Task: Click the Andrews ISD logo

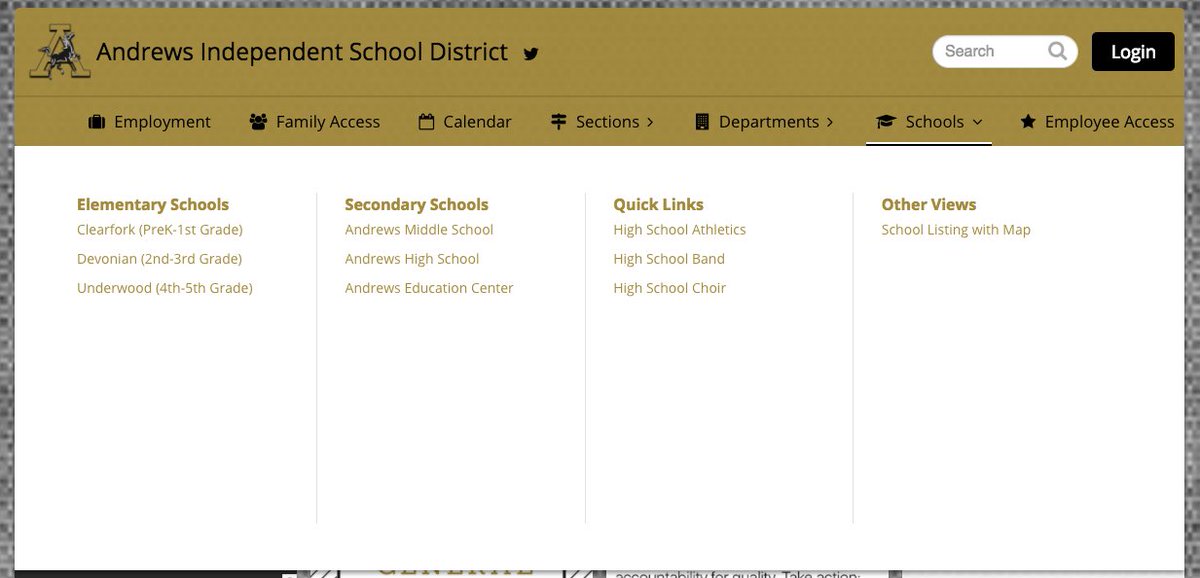Action: click(x=58, y=50)
